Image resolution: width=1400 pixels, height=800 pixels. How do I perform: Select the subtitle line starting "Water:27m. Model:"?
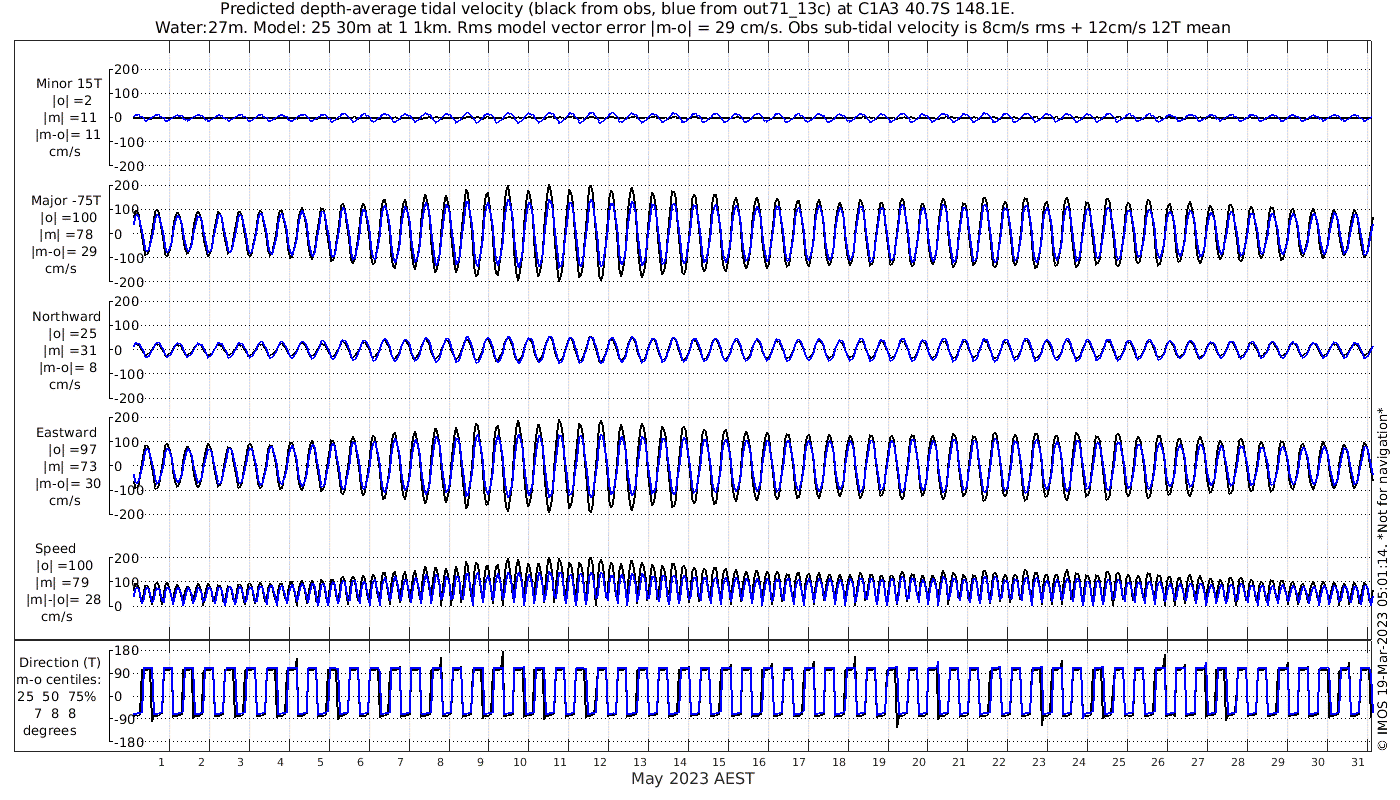pyautogui.click(x=693, y=27)
